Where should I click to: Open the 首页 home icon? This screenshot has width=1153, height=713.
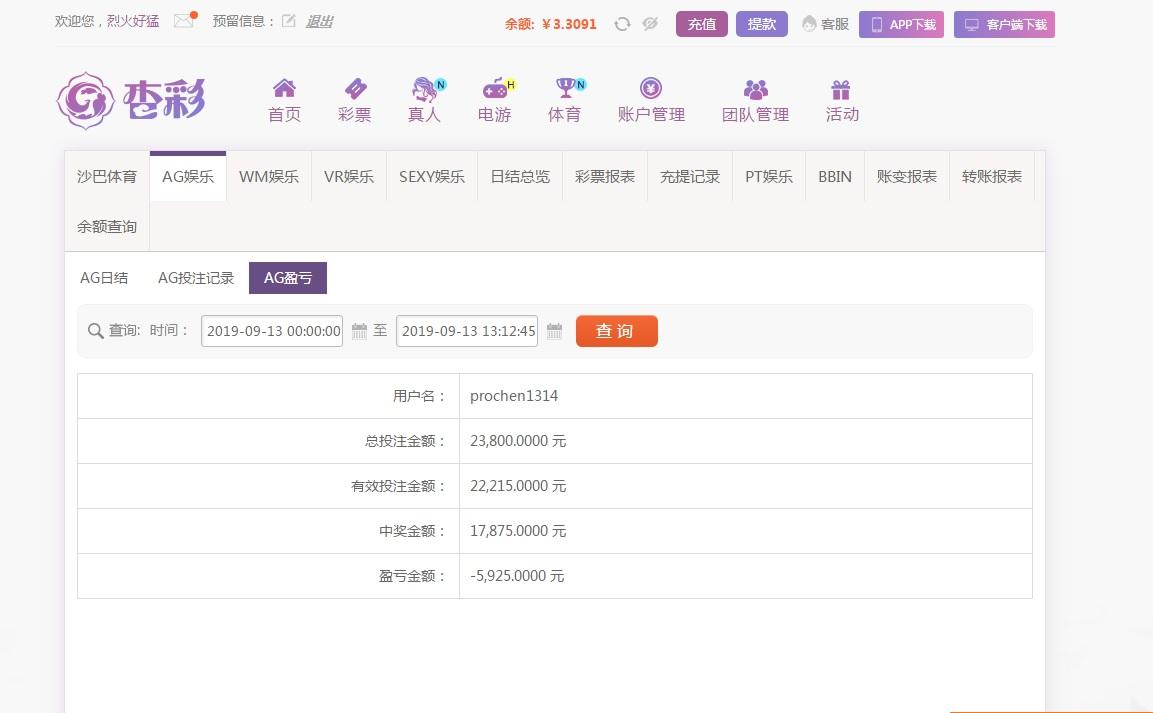coord(283,98)
